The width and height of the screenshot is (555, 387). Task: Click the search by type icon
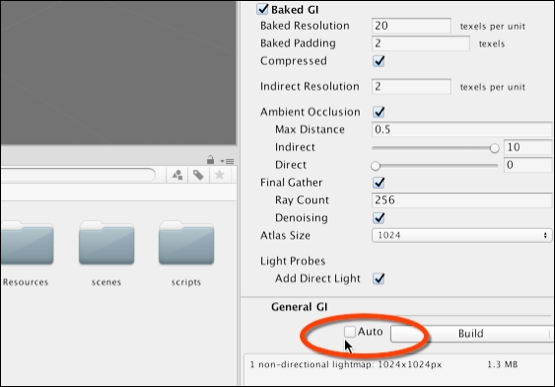click(x=177, y=175)
